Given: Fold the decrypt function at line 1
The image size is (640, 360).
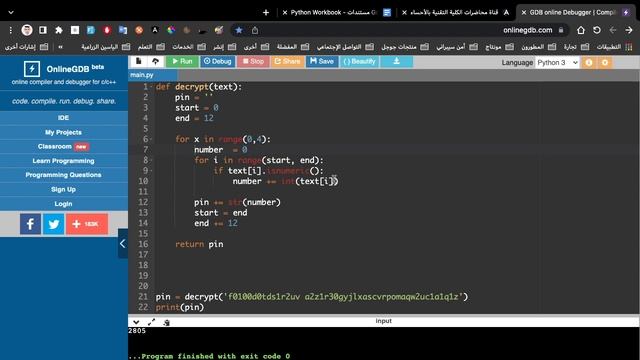Looking at the screenshot, I should tap(151, 87).
